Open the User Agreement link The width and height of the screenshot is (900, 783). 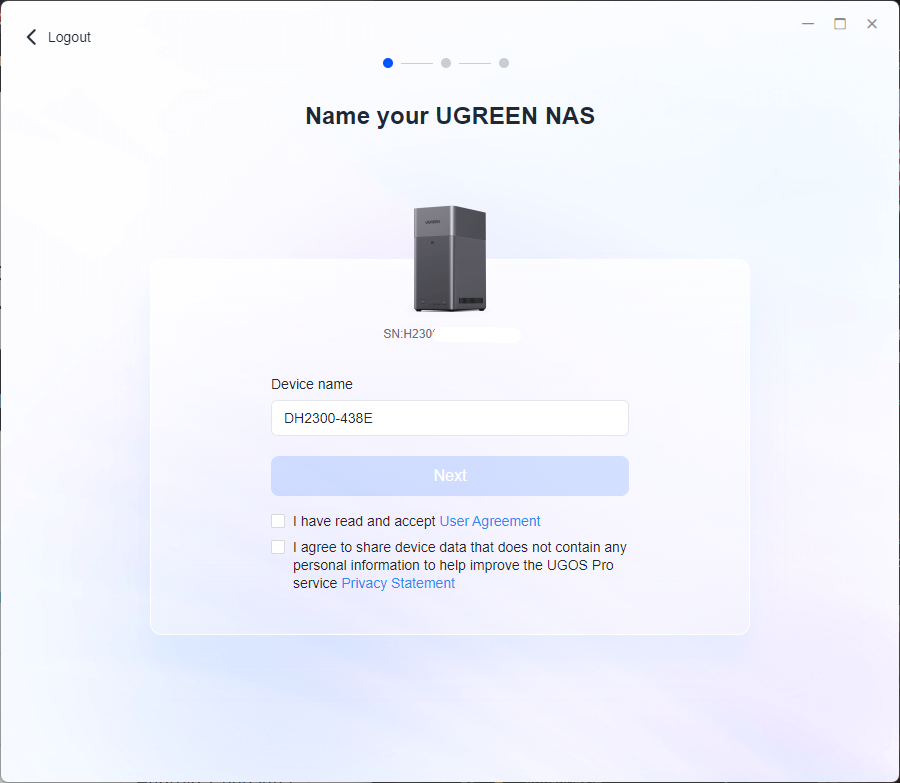(x=490, y=521)
